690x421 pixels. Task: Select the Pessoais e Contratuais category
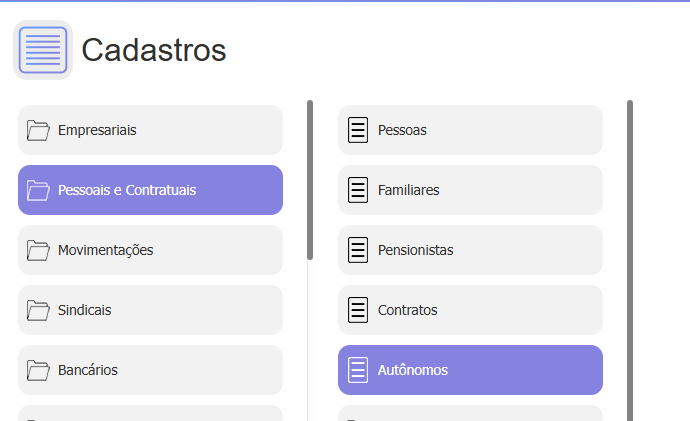[150, 190]
